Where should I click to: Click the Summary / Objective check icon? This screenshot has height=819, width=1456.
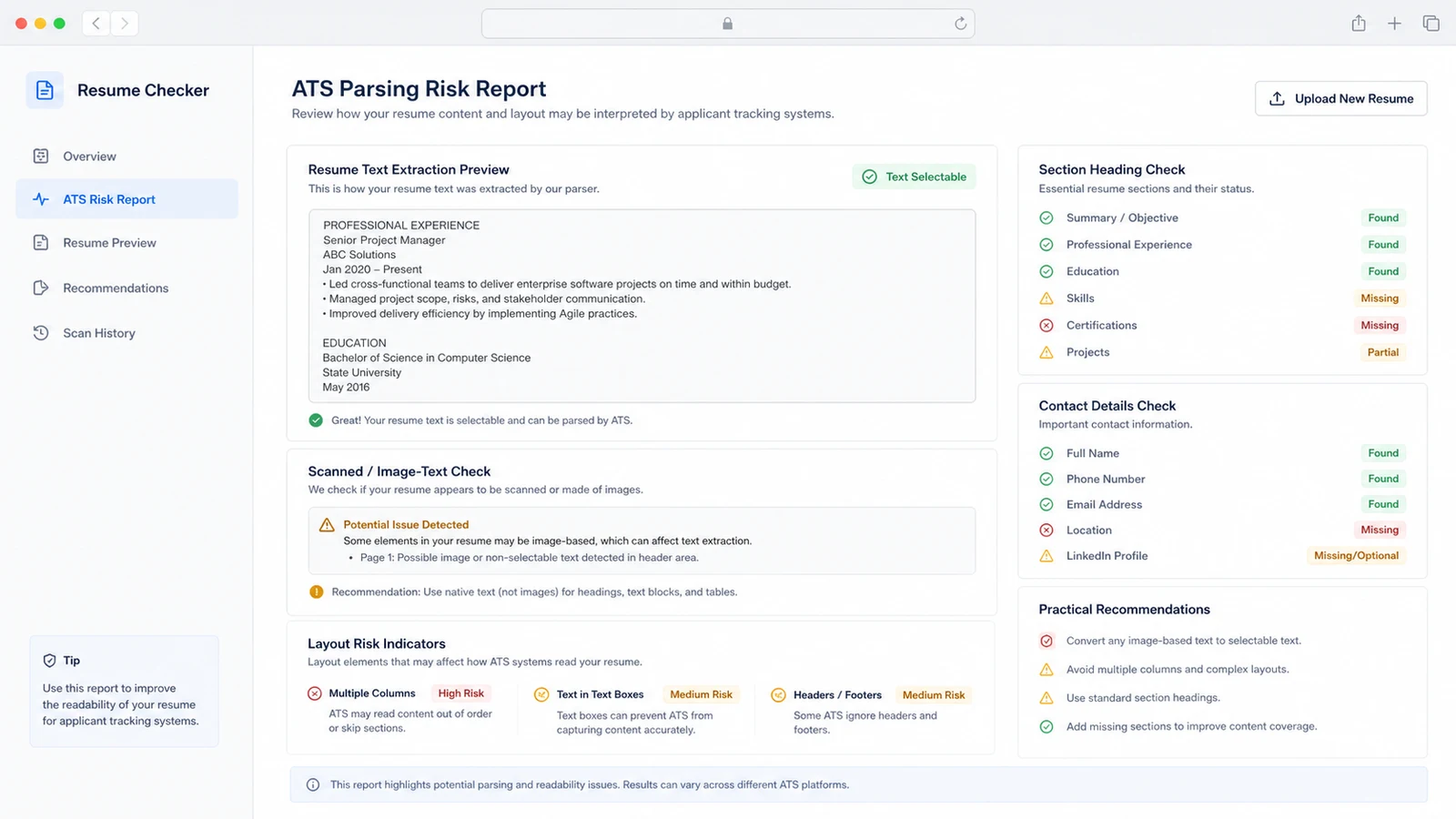[1046, 218]
